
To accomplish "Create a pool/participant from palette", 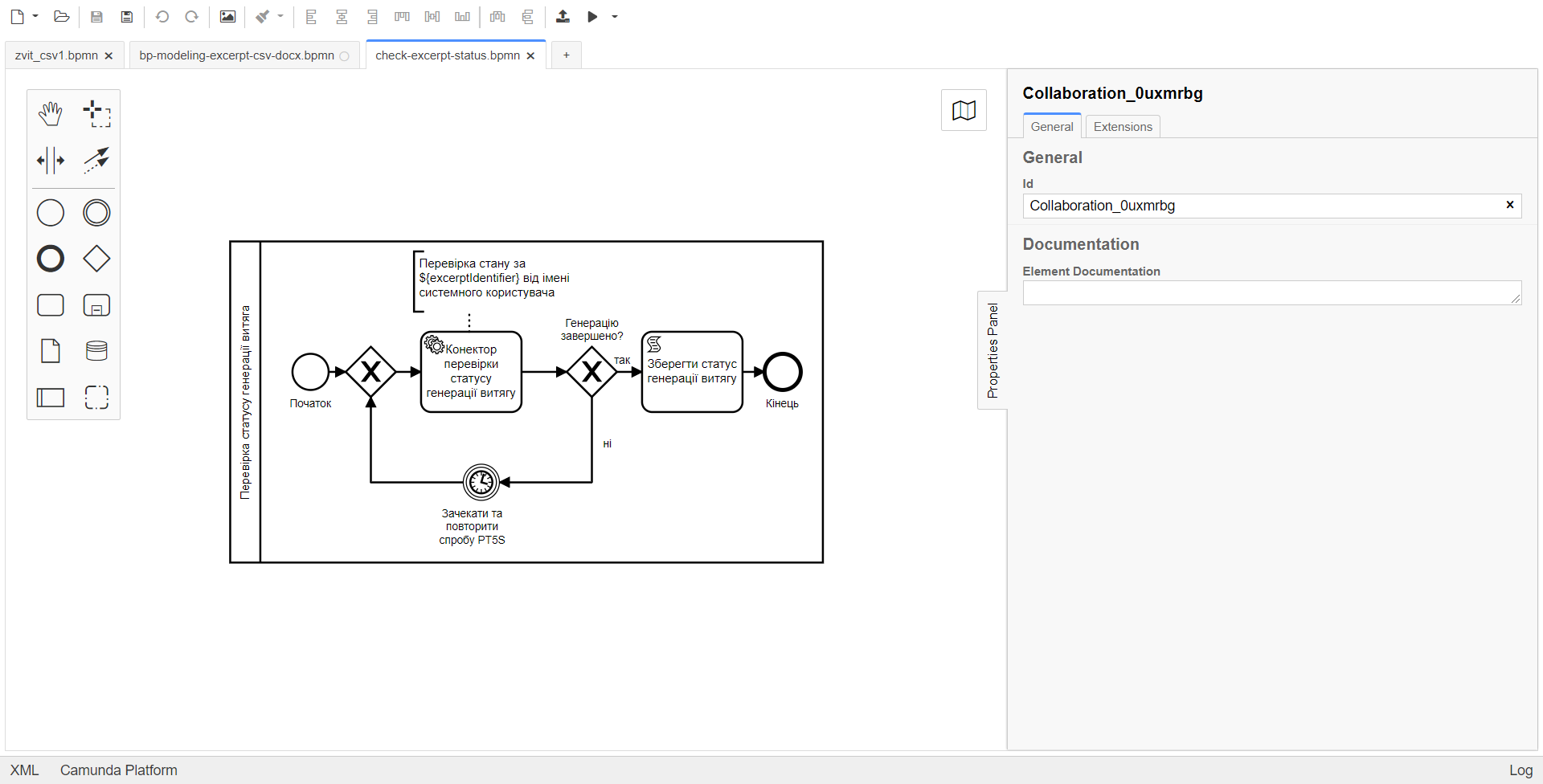I will (x=50, y=398).
